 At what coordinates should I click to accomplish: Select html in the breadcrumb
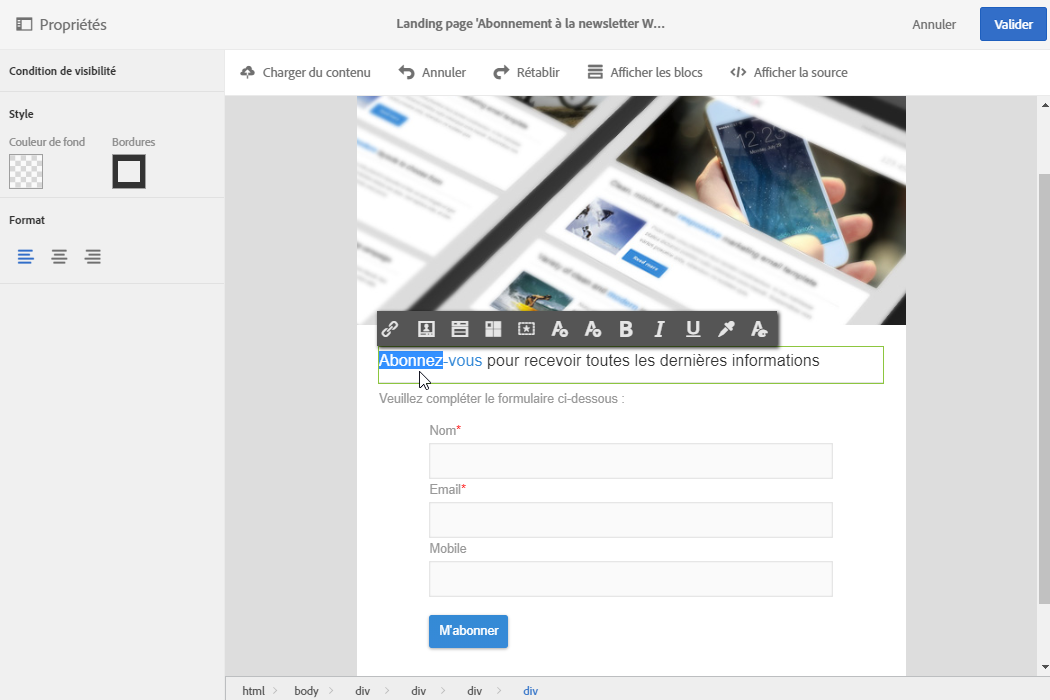point(253,691)
